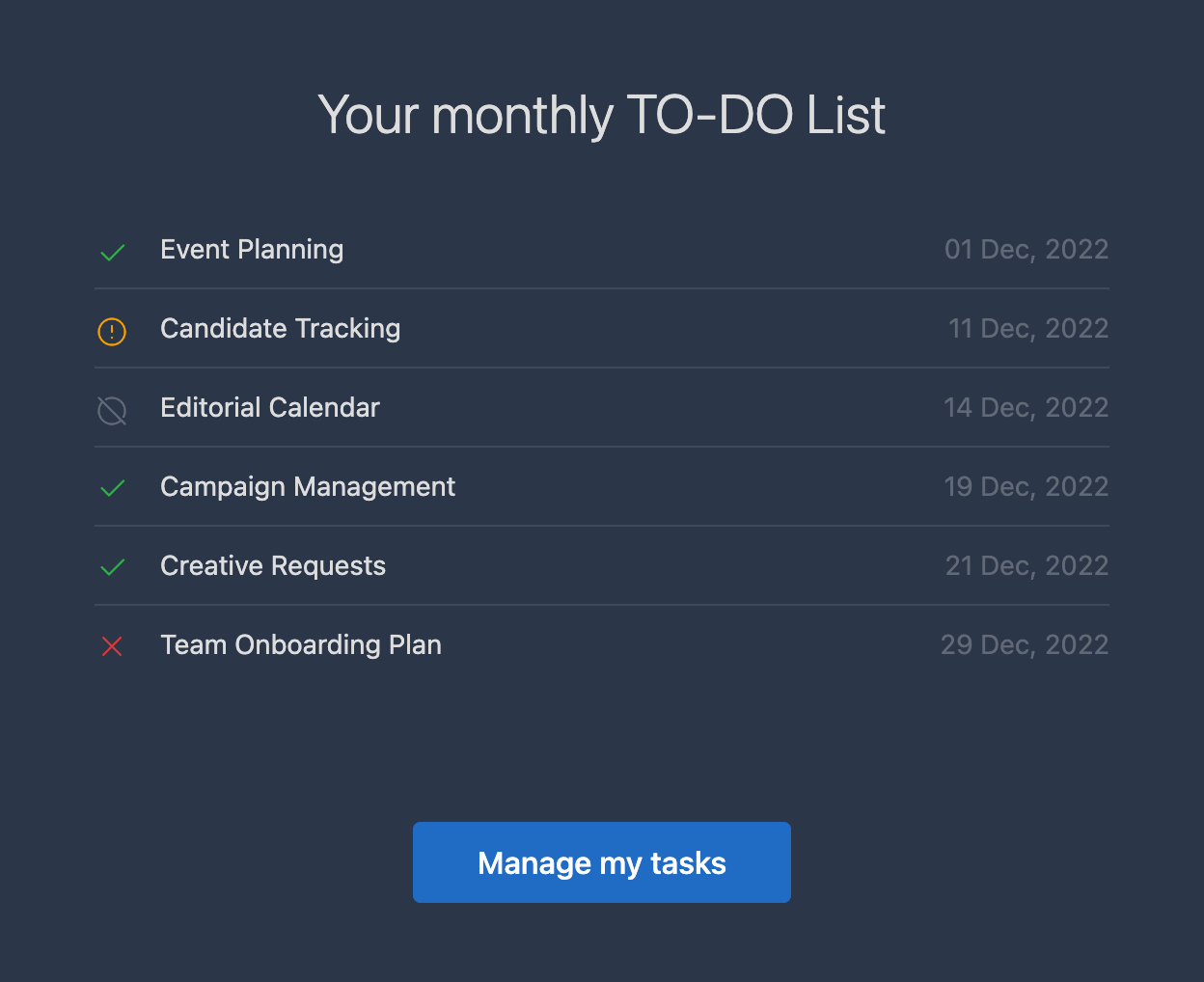Click the 14 Dec, 2022 date
The width and height of the screenshot is (1204, 982).
click(1026, 407)
